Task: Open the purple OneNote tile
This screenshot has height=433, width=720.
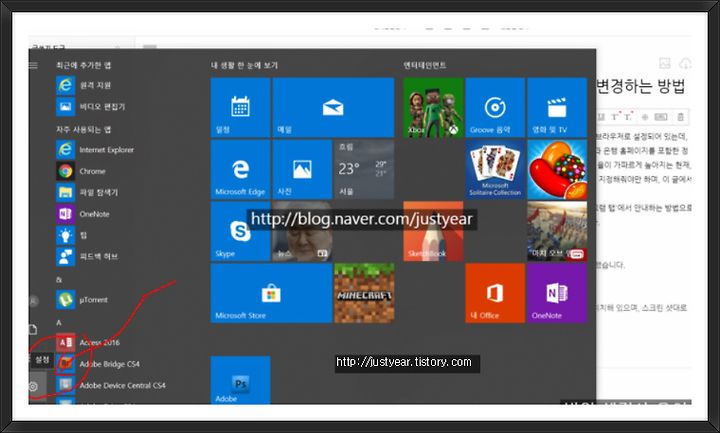Action: [557, 293]
